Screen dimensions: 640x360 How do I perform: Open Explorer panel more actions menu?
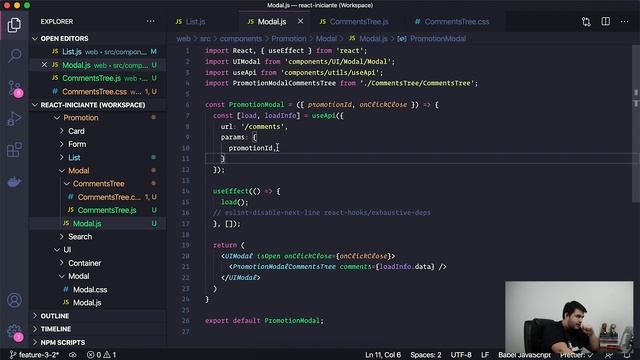[151, 21]
